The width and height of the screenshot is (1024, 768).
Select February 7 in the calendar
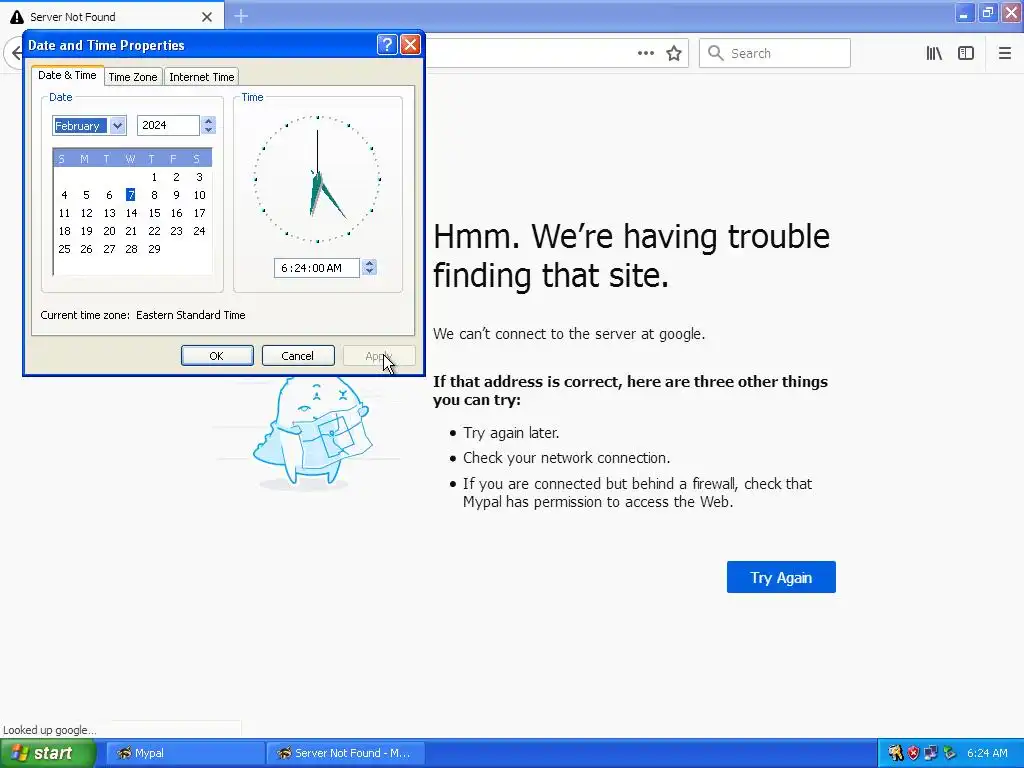pyautogui.click(x=131, y=195)
